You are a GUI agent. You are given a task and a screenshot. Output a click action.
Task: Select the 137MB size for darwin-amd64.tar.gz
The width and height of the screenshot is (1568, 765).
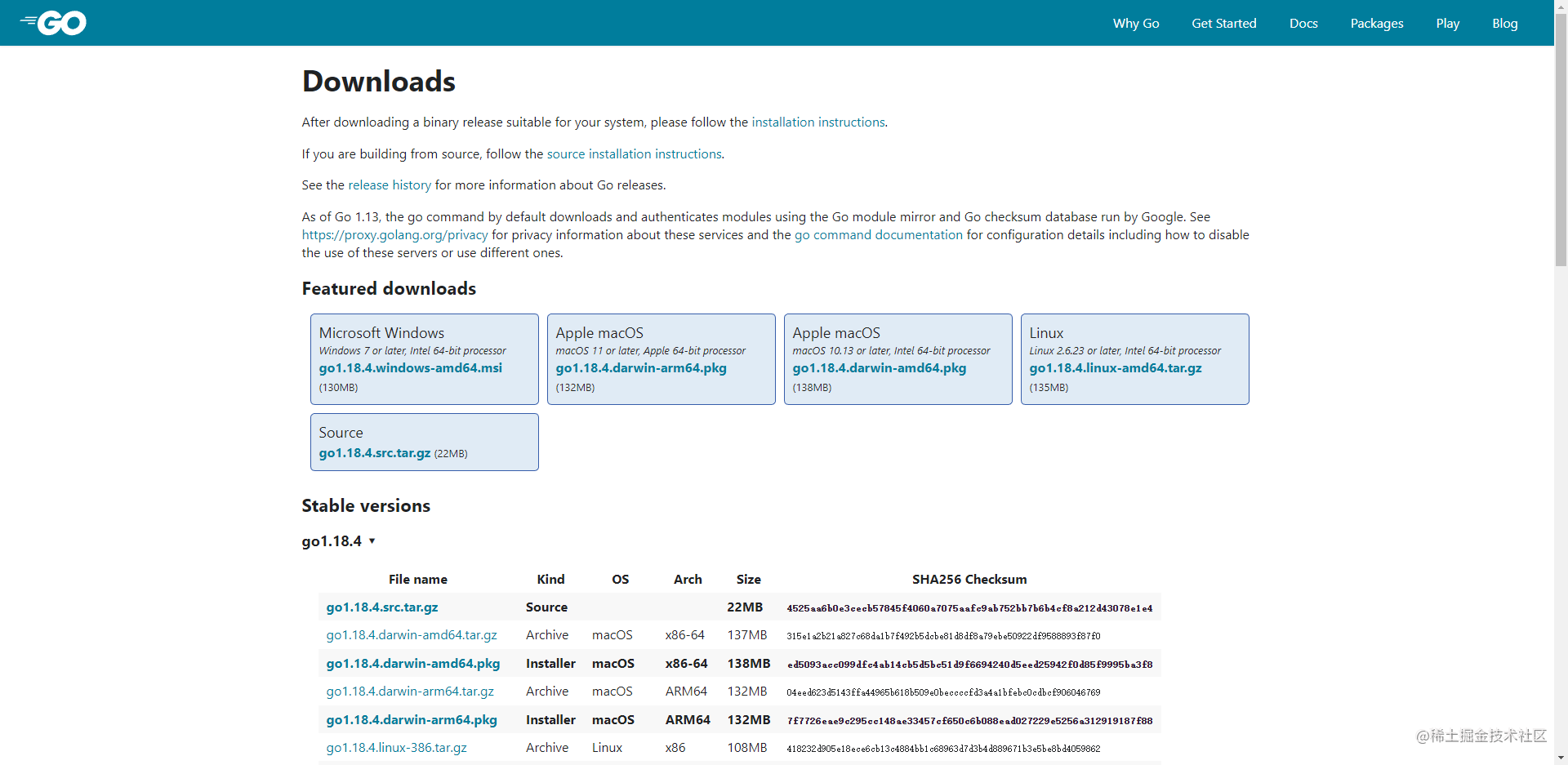point(747,635)
